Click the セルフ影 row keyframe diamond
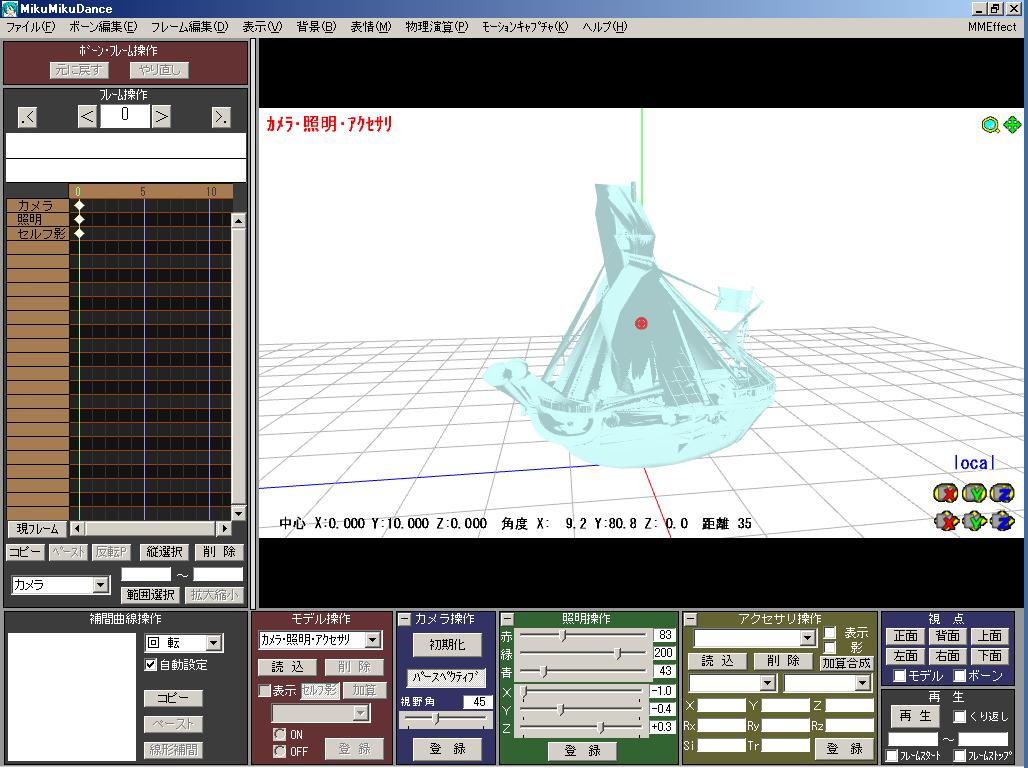Viewport: 1028px width, 768px height. (x=79, y=233)
